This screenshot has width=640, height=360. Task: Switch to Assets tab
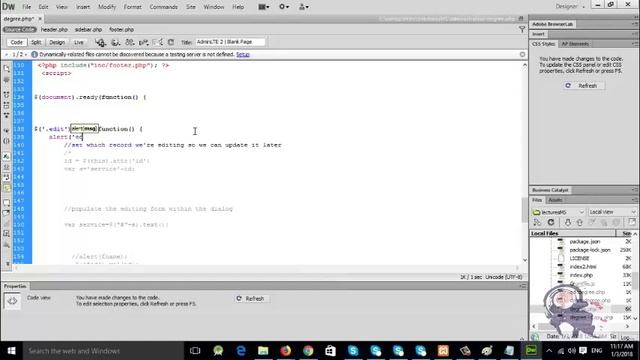555,200
